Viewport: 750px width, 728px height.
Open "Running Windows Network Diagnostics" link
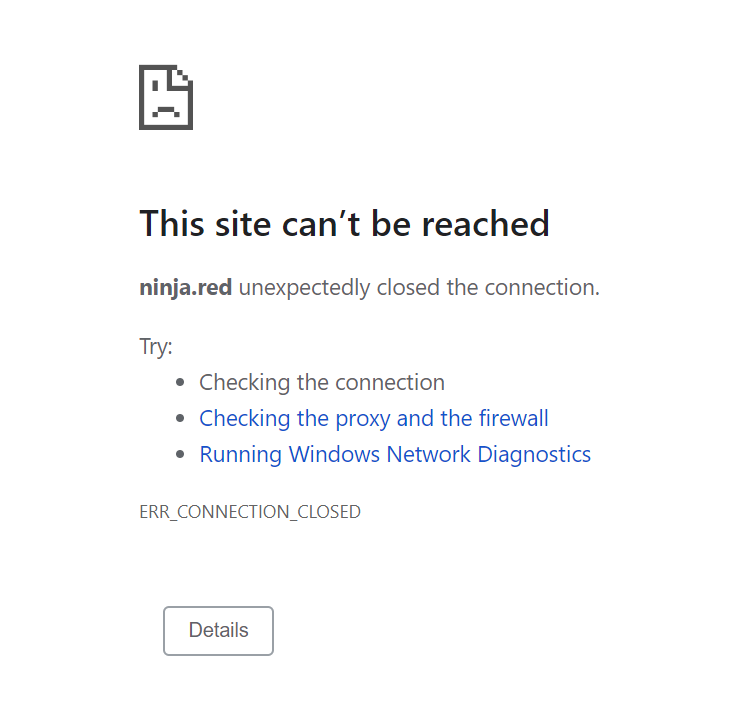click(395, 454)
